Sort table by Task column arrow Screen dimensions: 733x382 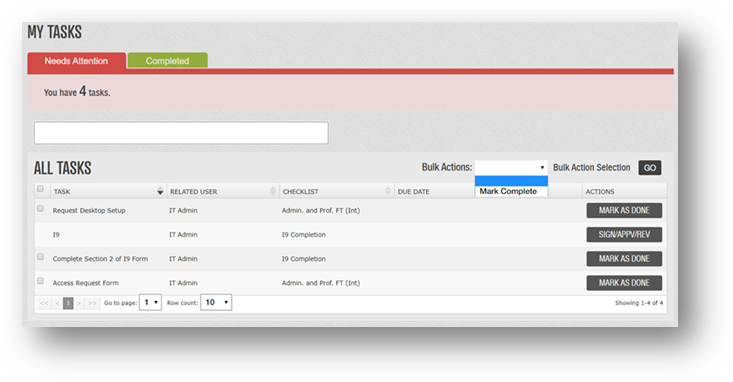(x=160, y=191)
